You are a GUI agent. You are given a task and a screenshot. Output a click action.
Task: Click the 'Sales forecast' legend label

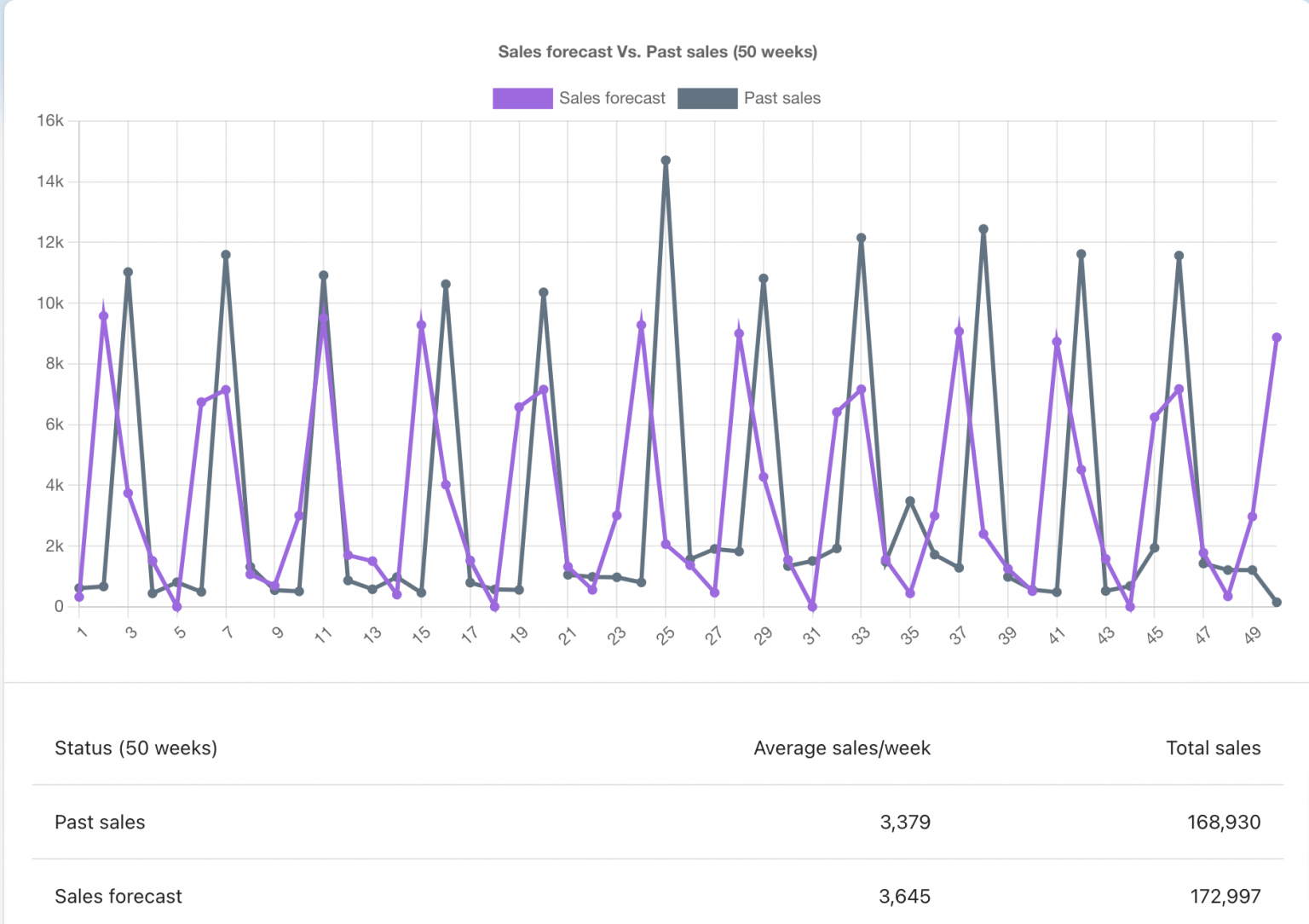coord(612,98)
